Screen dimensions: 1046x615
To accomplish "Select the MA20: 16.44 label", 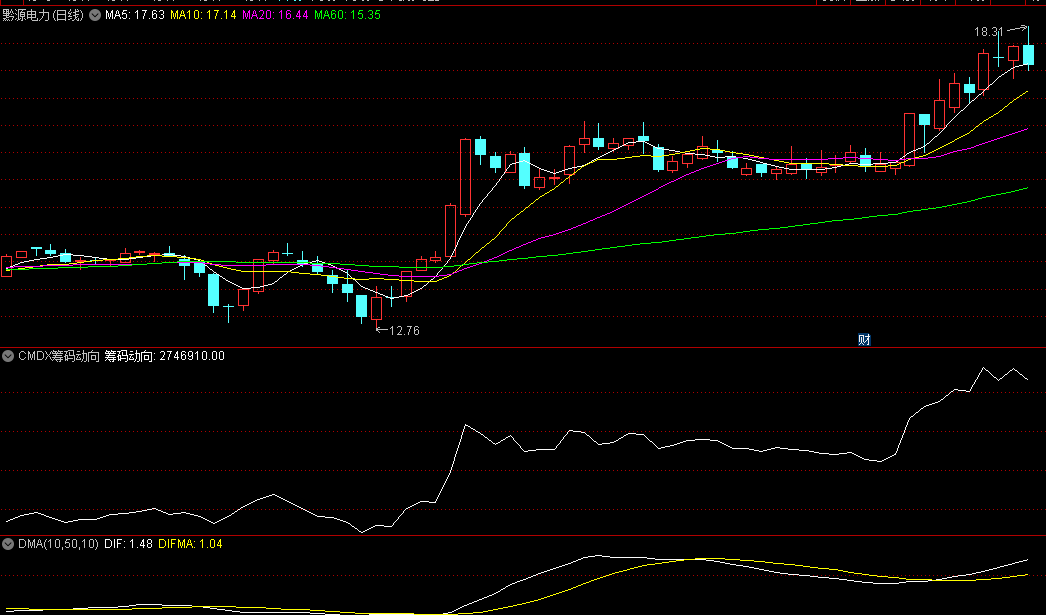I will pyautogui.click(x=275, y=15).
